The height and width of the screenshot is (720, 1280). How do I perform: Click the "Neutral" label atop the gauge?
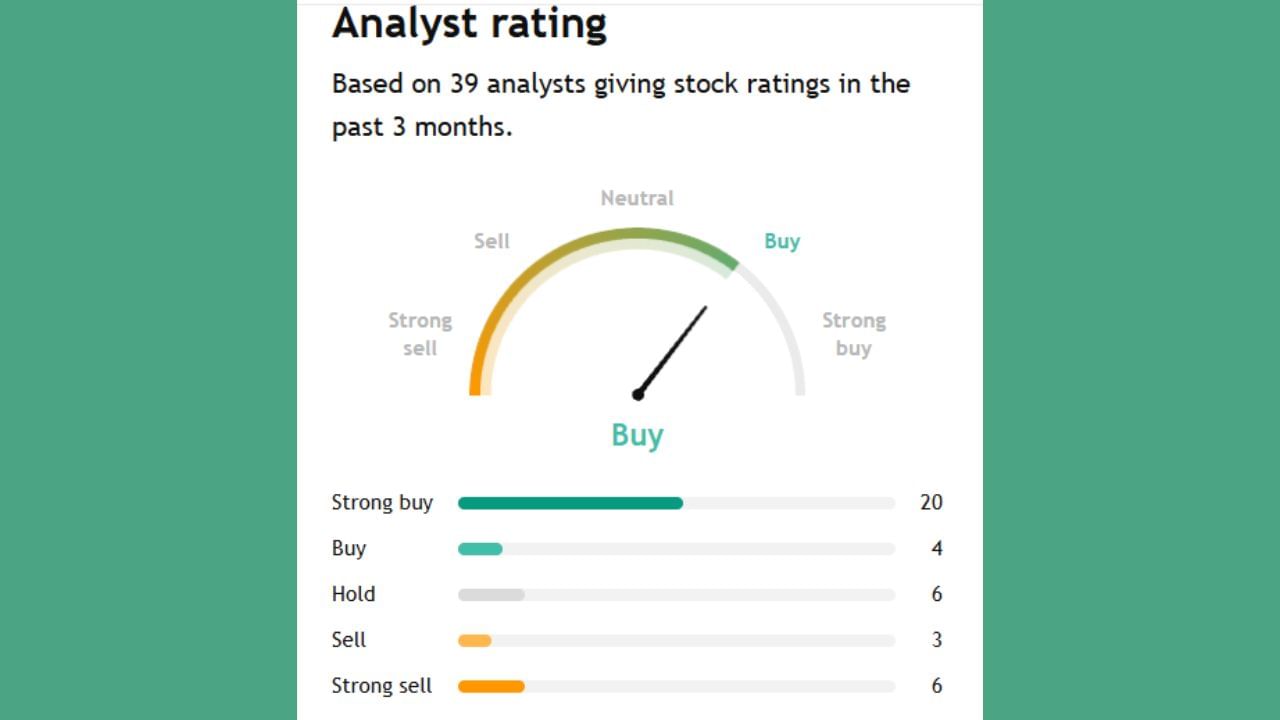click(637, 198)
